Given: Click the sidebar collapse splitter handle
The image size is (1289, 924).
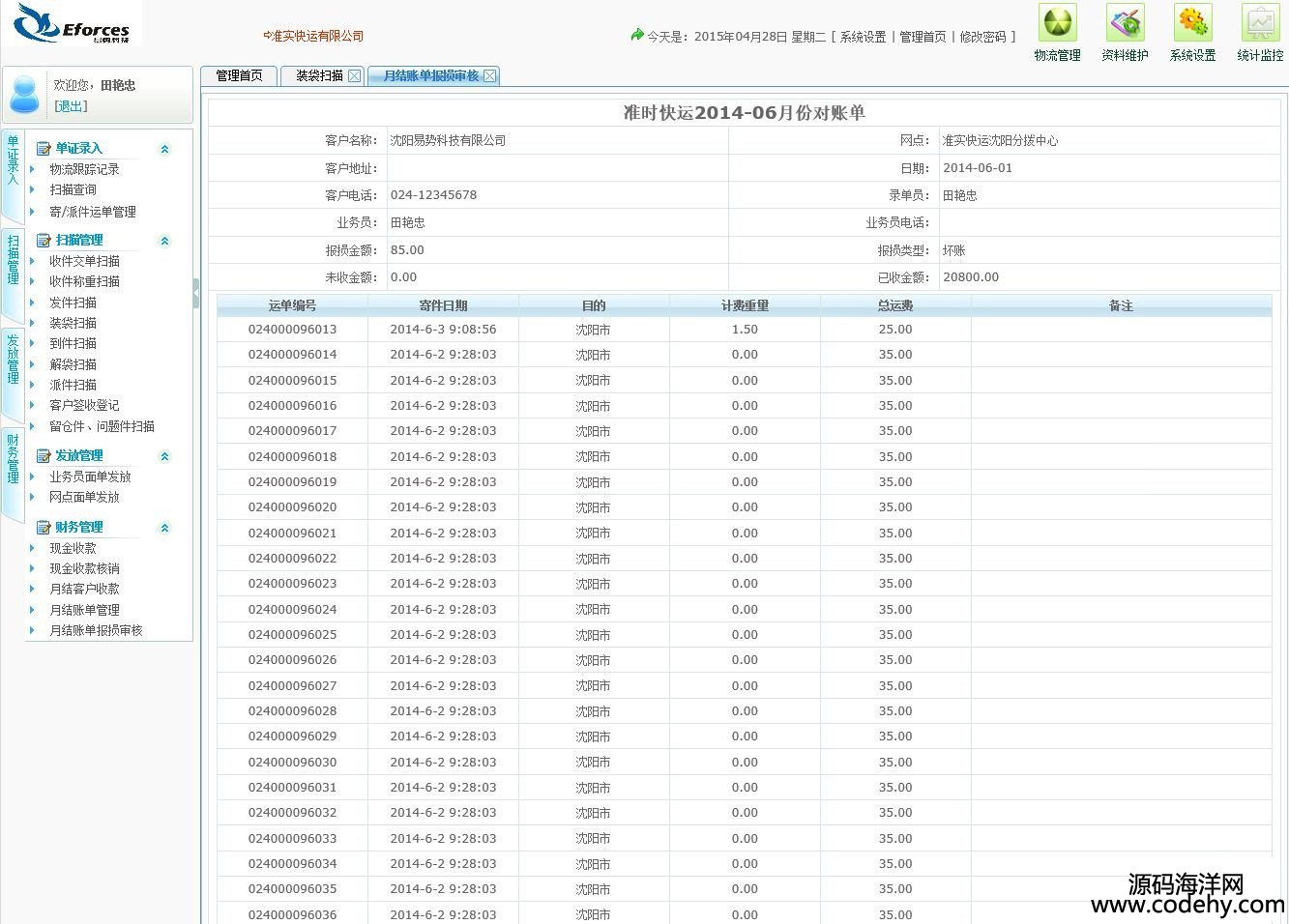Looking at the screenshot, I should click(196, 293).
